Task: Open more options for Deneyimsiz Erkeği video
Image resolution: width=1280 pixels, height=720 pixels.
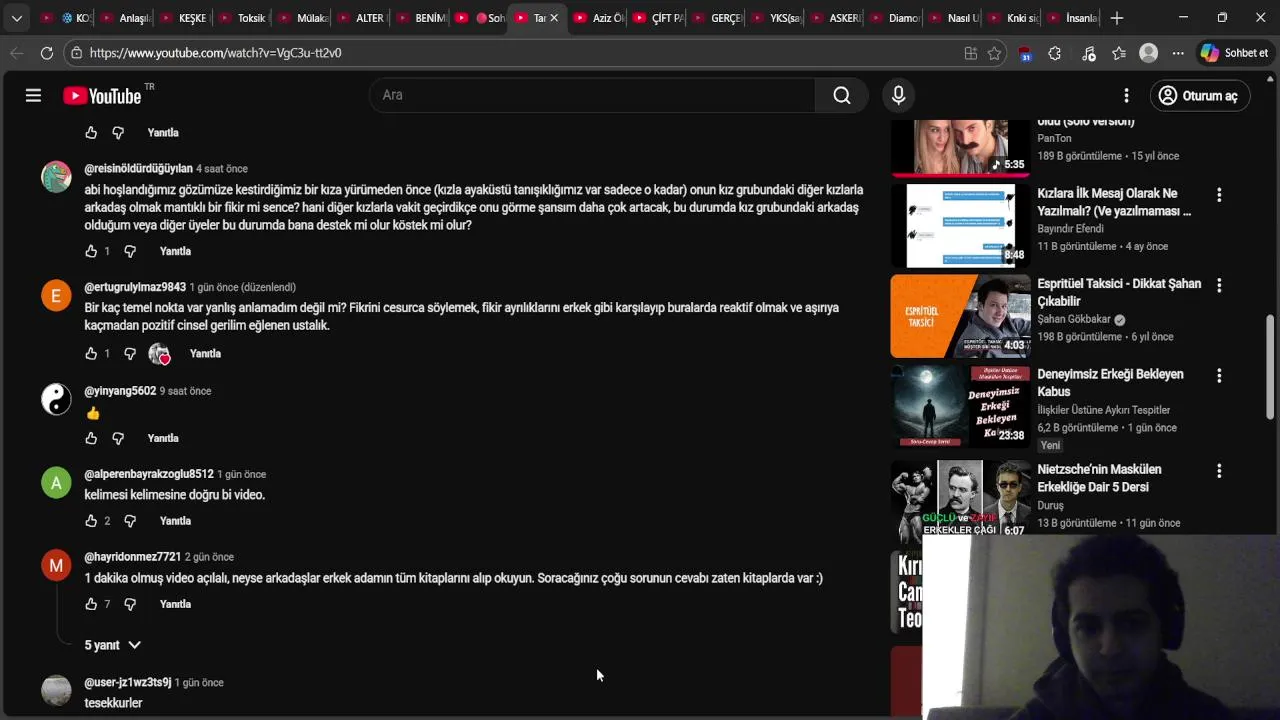Action: [x=1219, y=375]
